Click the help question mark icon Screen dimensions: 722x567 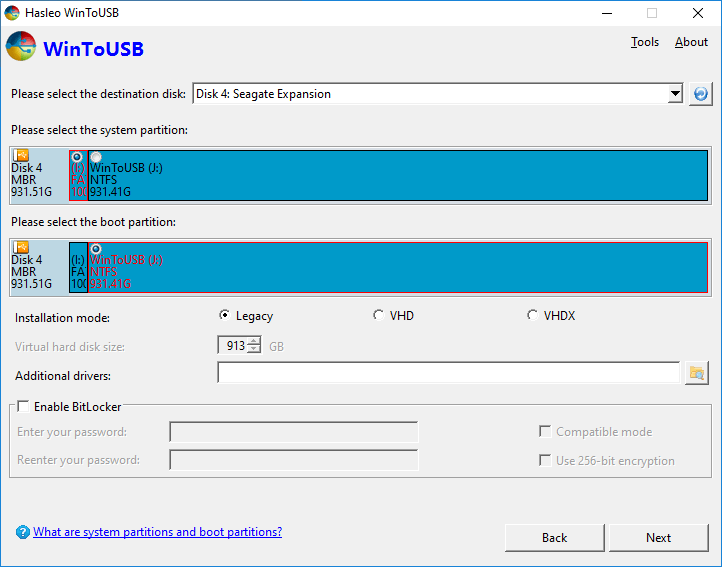click(22, 533)
